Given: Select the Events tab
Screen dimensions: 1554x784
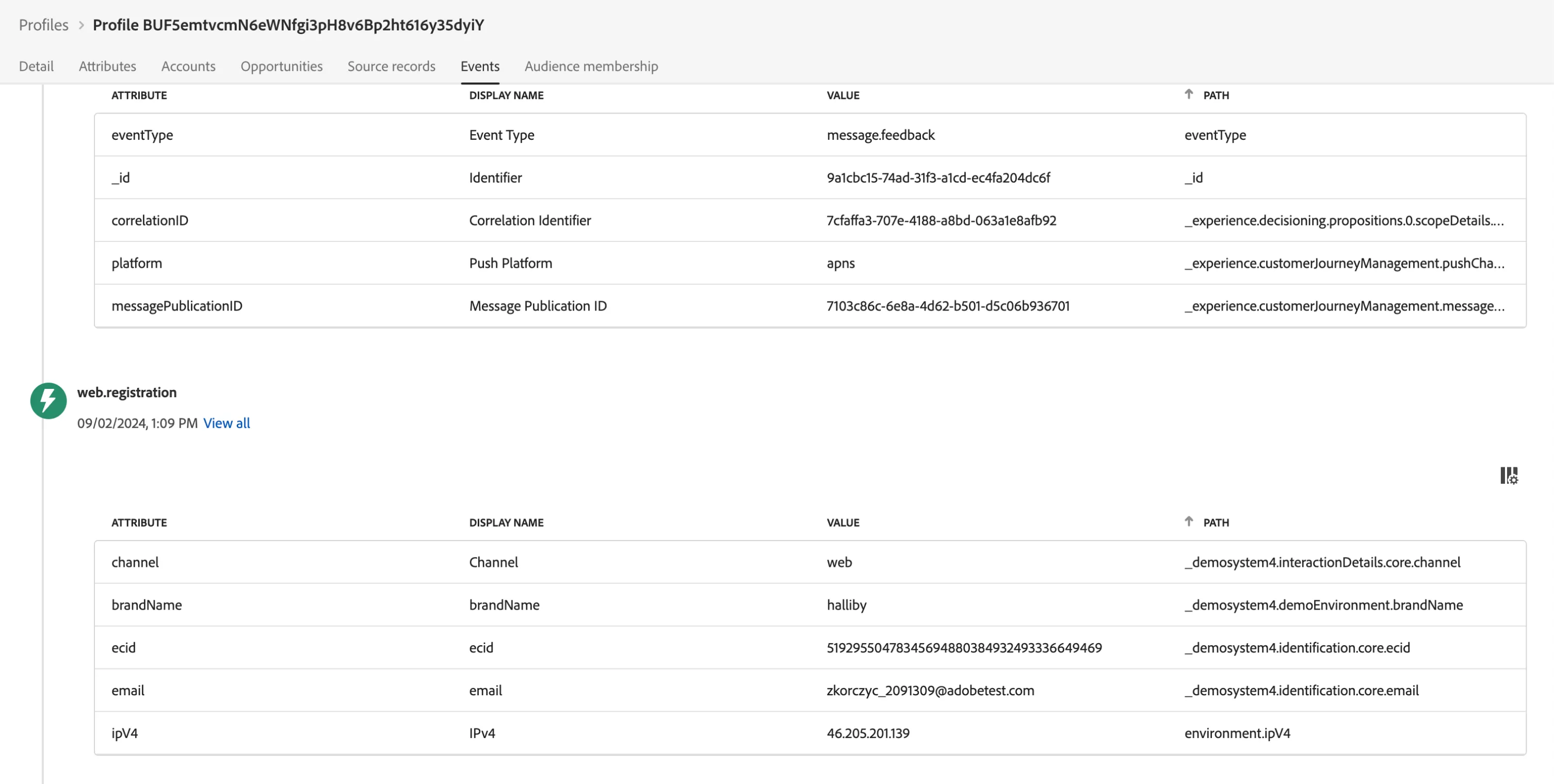Looking at the screenshot, I should point(480,67).
